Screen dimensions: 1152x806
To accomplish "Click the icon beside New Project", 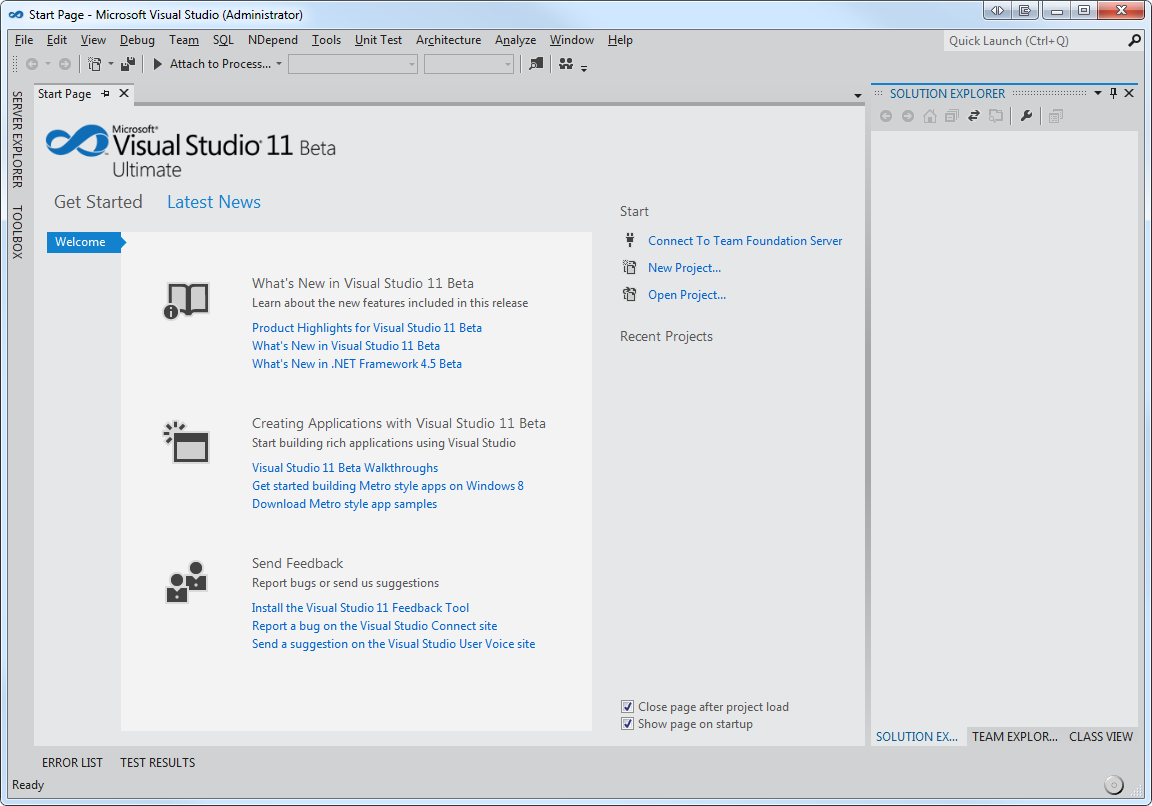I will click(x=630, y=267).
